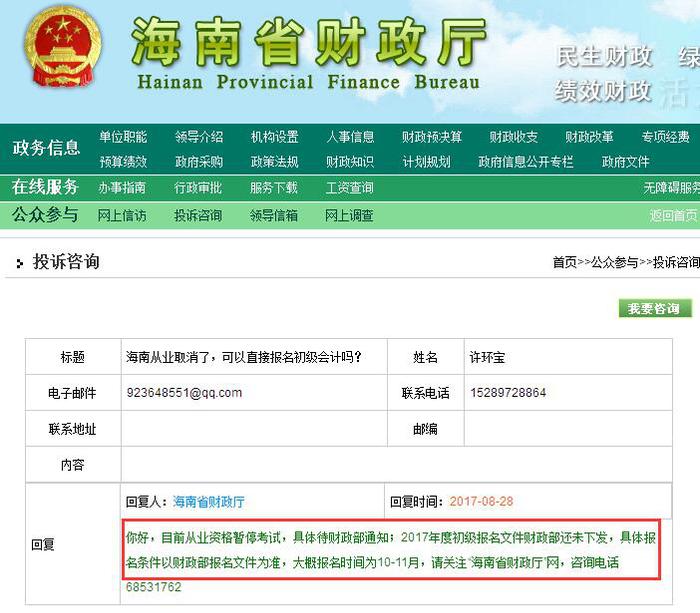Open 领导信箱 link
The width and height of the screenshot is (700, 613).
pyautogui.click(x=274, y=215)
